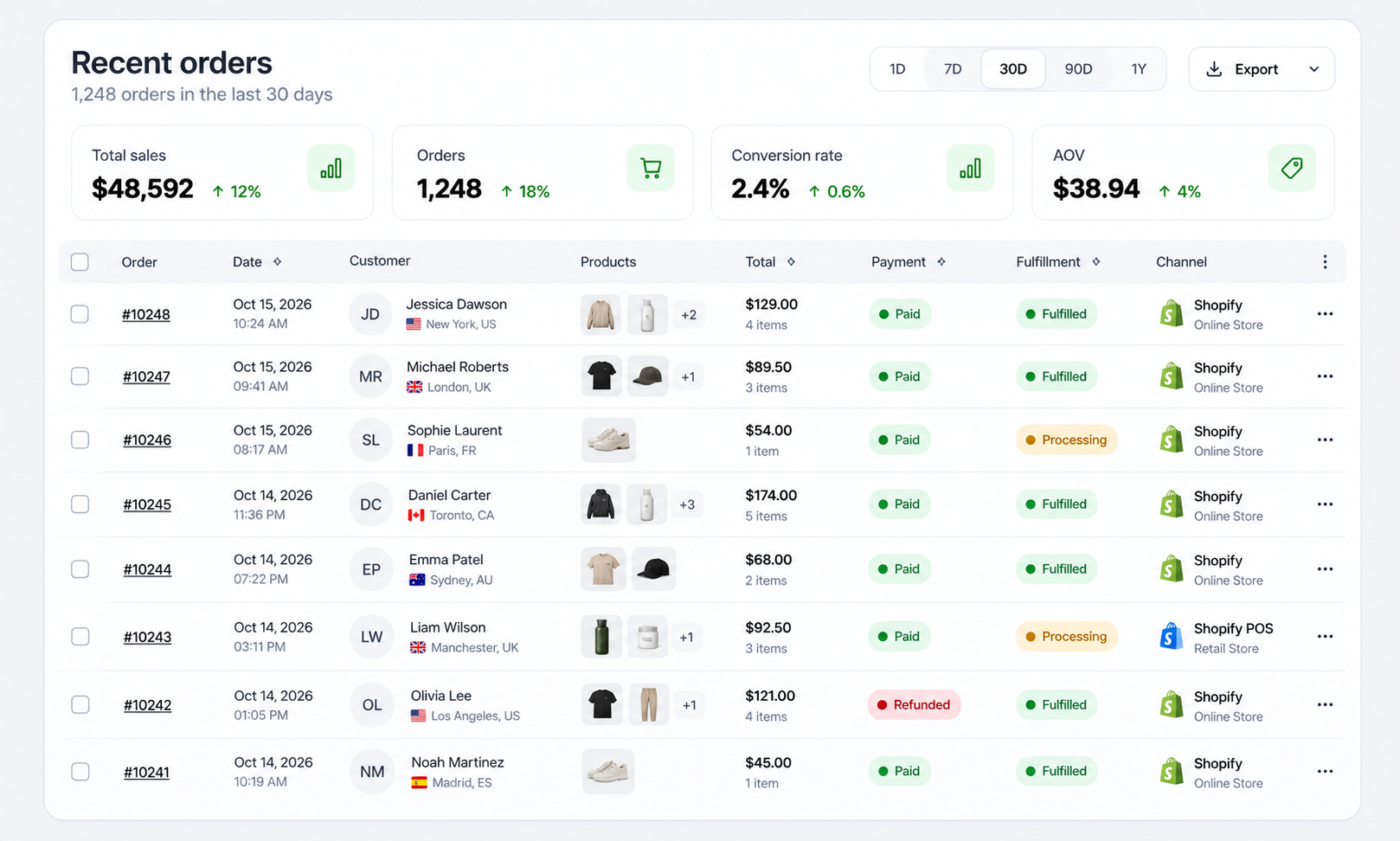Image resolution: width=1400 pixels, height=841 pixels.
Task: Show +2 more products for order #10248
Action: [x=689, y=315]
